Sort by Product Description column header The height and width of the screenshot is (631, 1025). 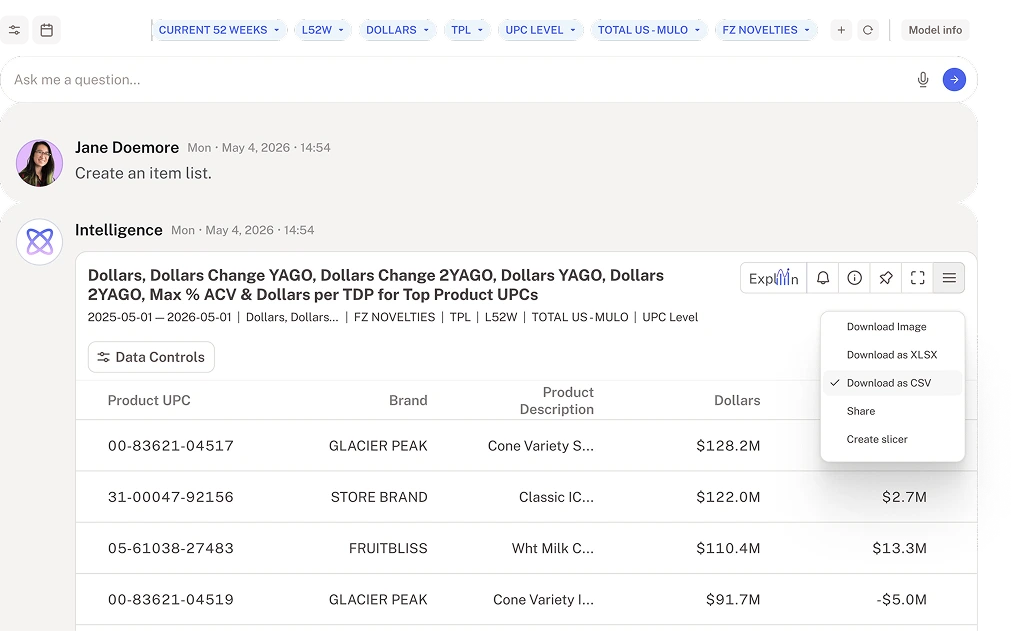[556, 401]
